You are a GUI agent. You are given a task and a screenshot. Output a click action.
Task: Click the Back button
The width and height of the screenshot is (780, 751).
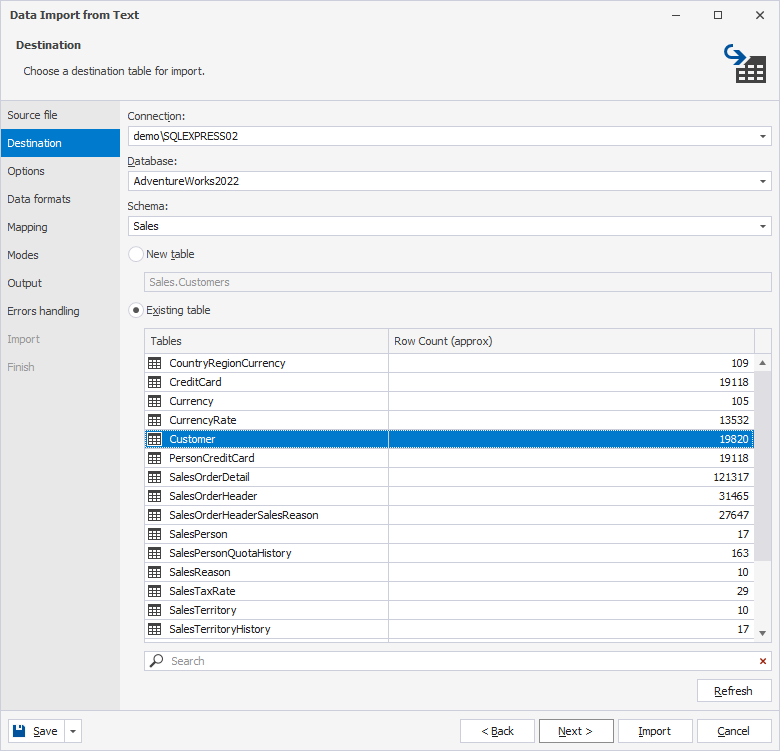[x=497, y=731]
